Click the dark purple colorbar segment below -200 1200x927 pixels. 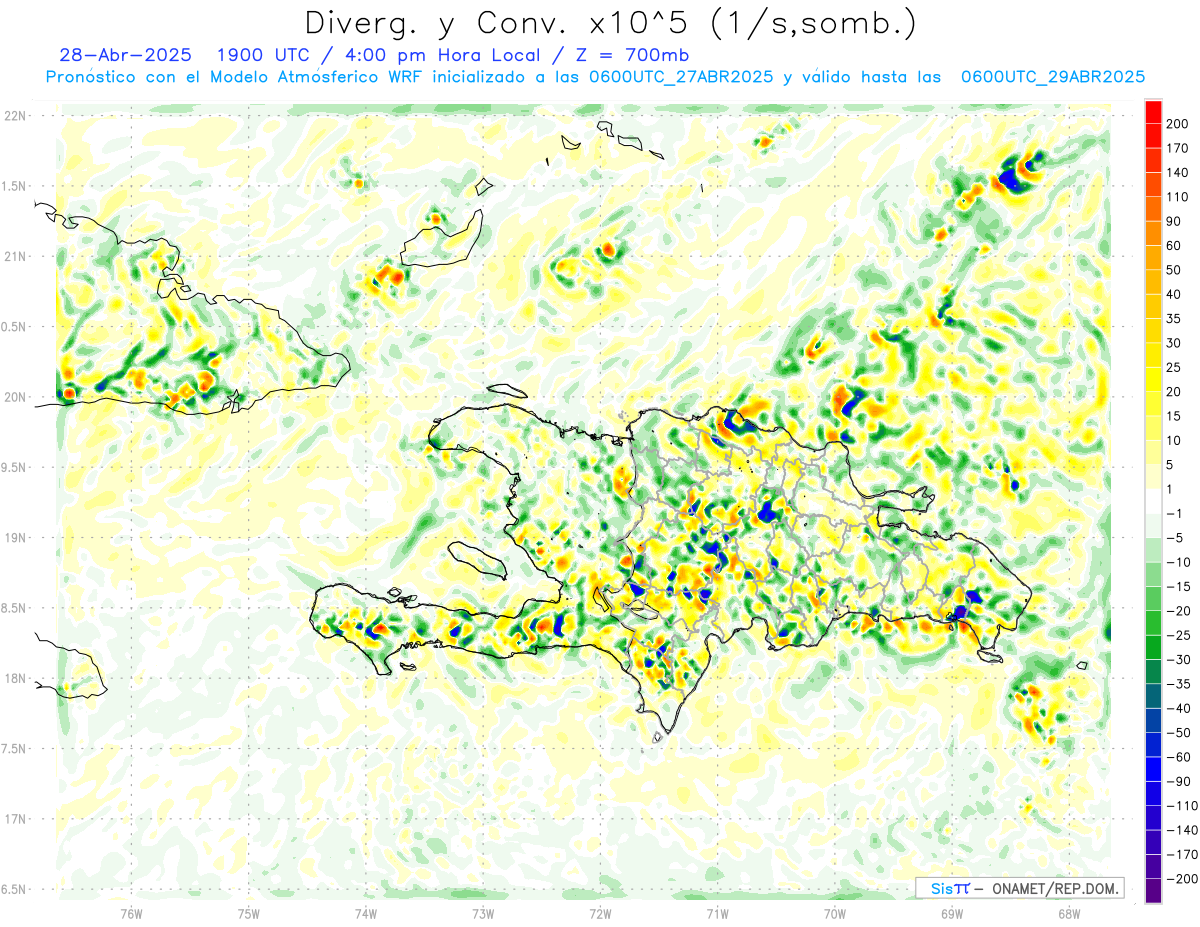1154,890
